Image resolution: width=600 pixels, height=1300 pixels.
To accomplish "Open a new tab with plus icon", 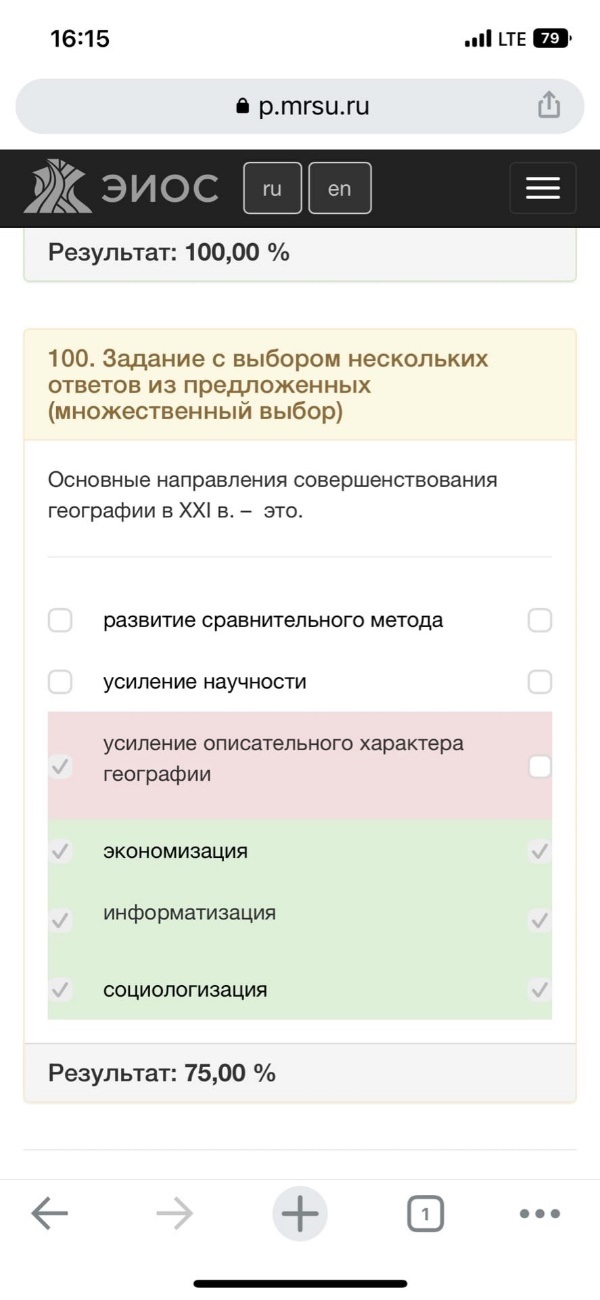I will 300,1214.
